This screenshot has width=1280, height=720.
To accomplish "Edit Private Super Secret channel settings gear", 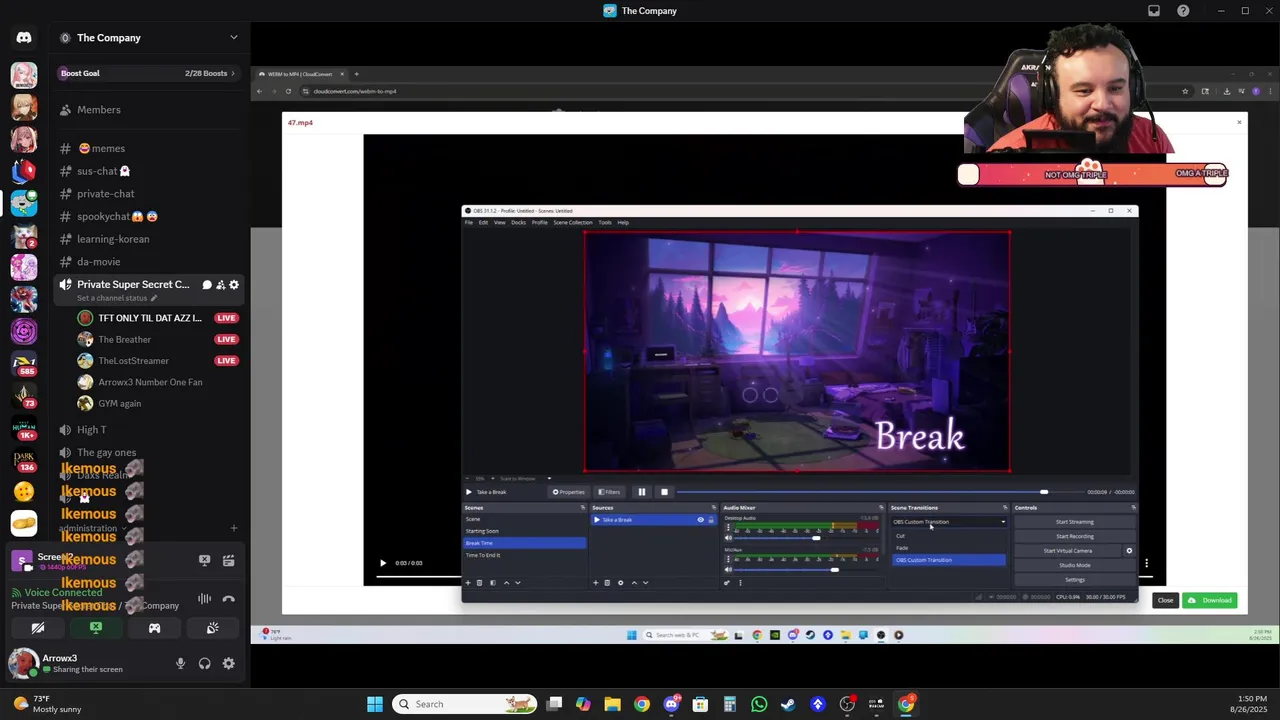I will pyautogui.click(x=234, y=285).
